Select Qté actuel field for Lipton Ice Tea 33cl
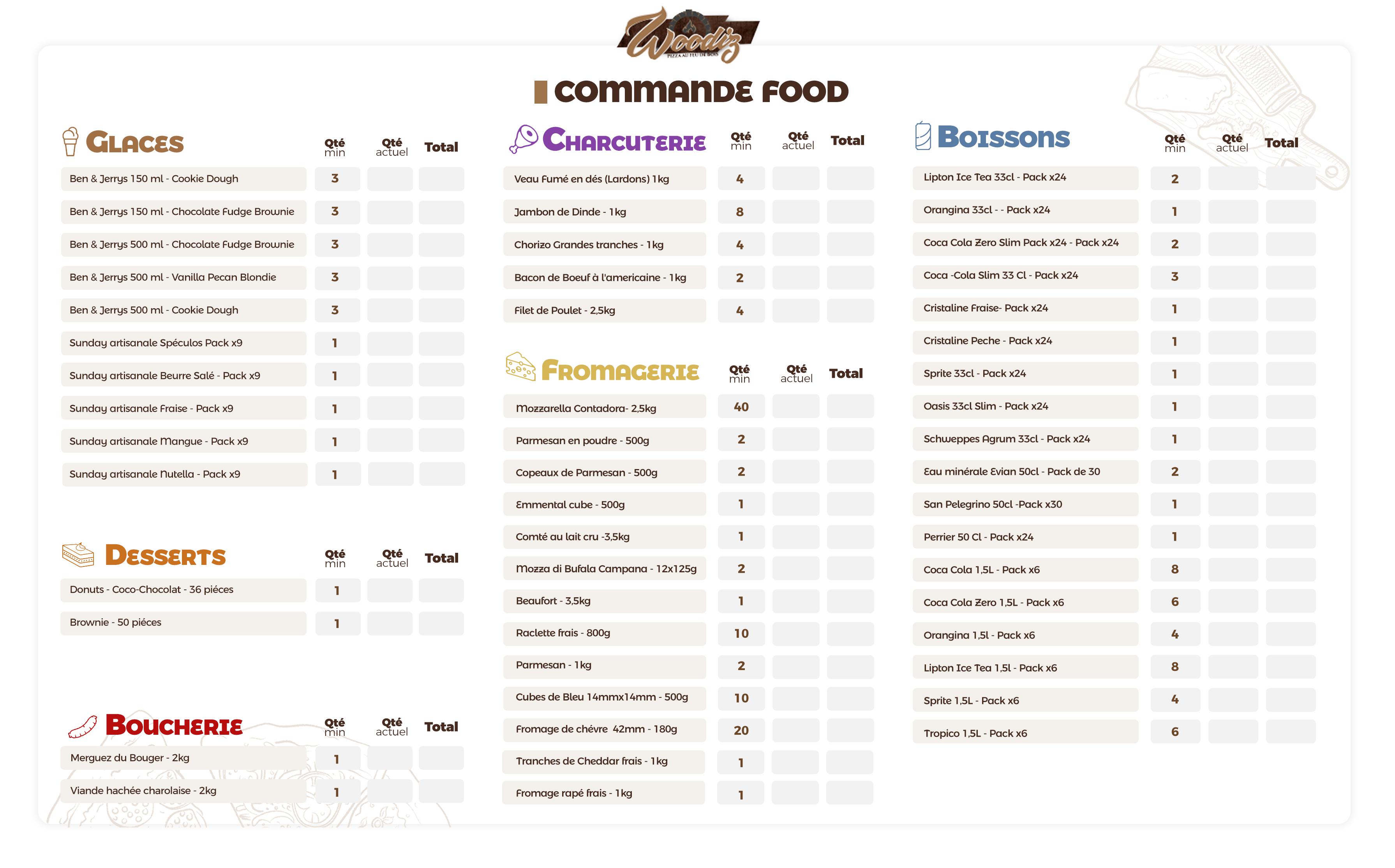 (1233, 178)
